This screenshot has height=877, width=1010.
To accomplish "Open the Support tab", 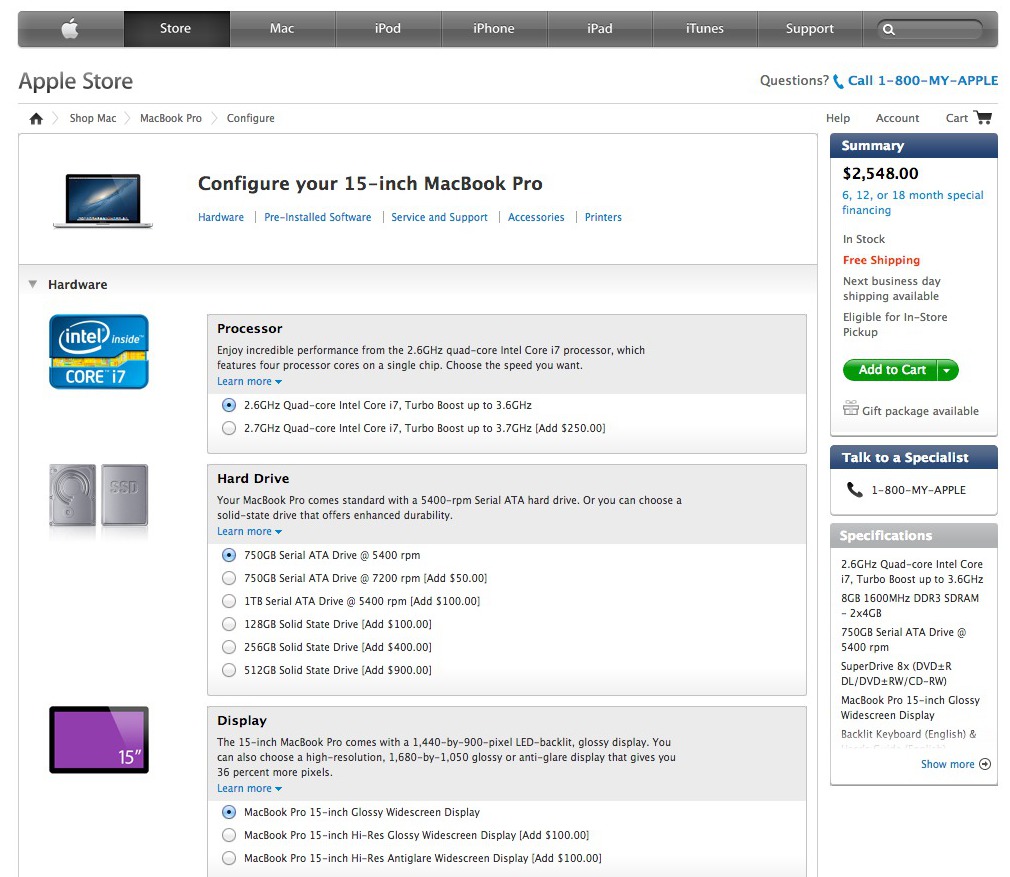I will (x=810, y=28).
